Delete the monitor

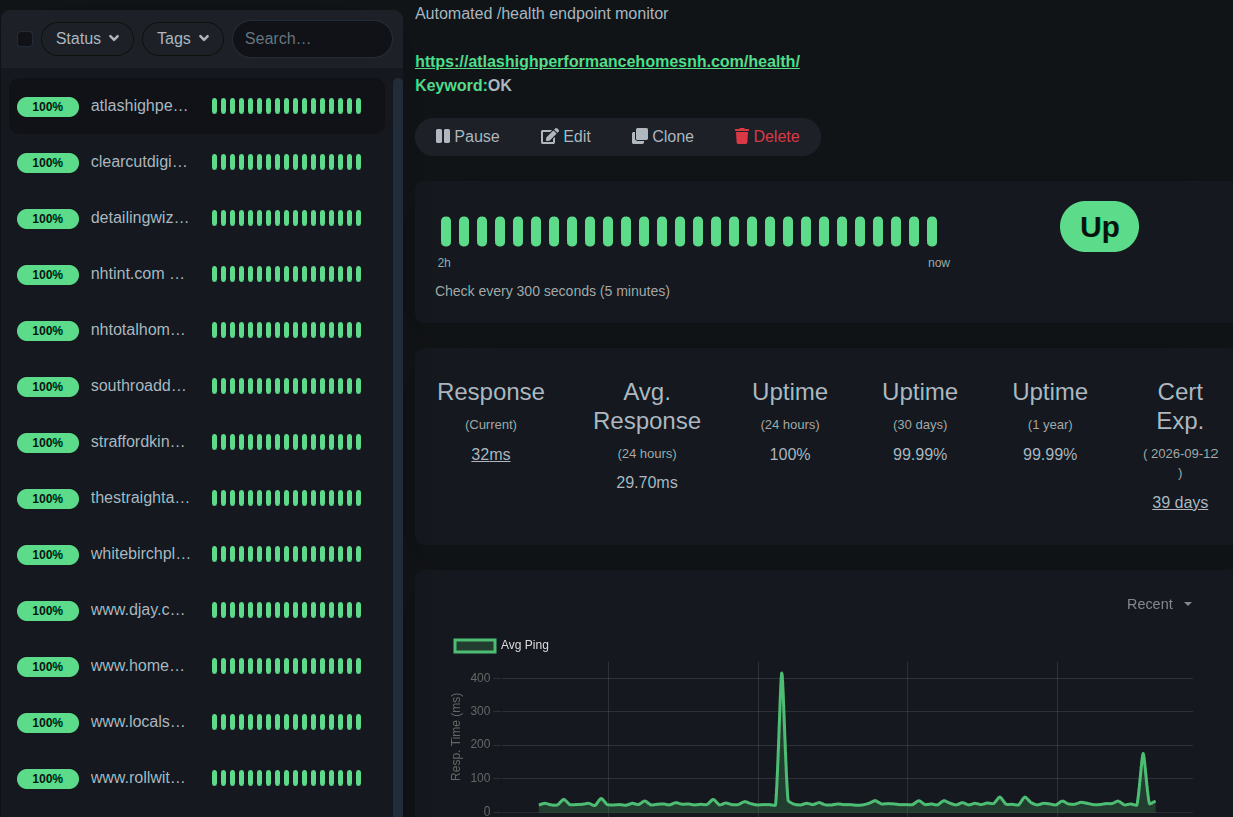767,137
